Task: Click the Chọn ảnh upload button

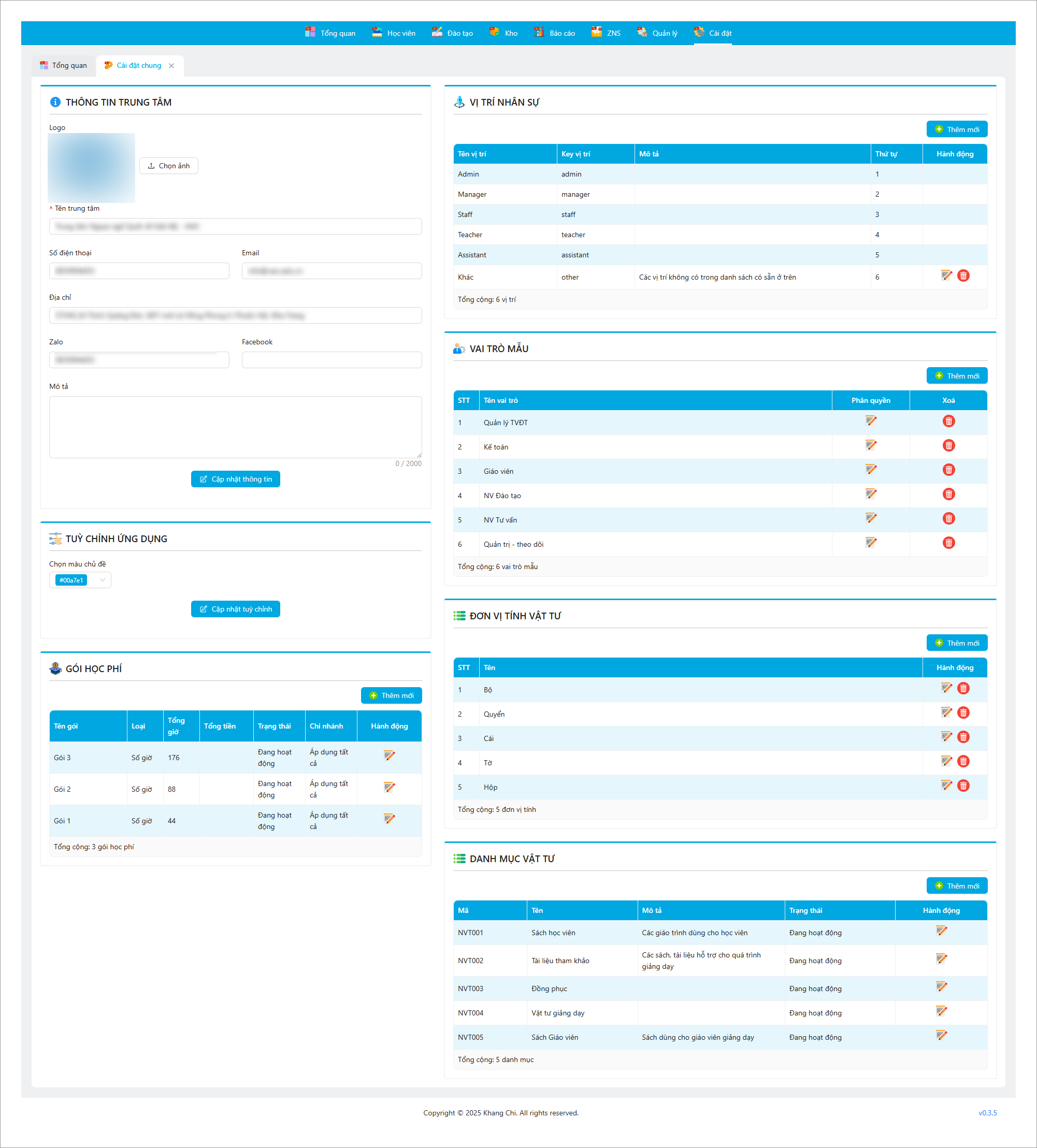Action: pos(169,166)
